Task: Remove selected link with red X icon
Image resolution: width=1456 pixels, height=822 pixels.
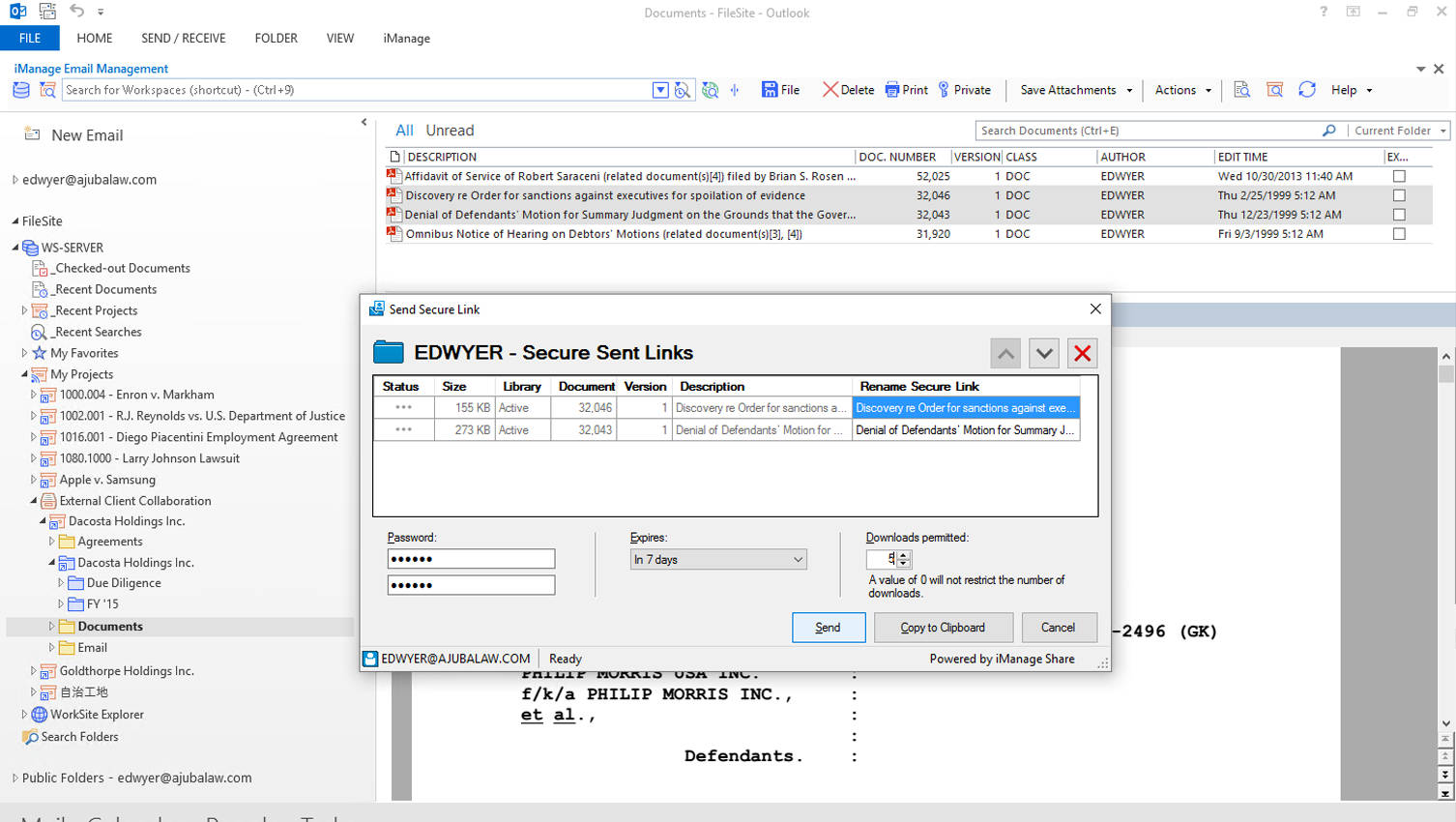Action: point(1082,353)
